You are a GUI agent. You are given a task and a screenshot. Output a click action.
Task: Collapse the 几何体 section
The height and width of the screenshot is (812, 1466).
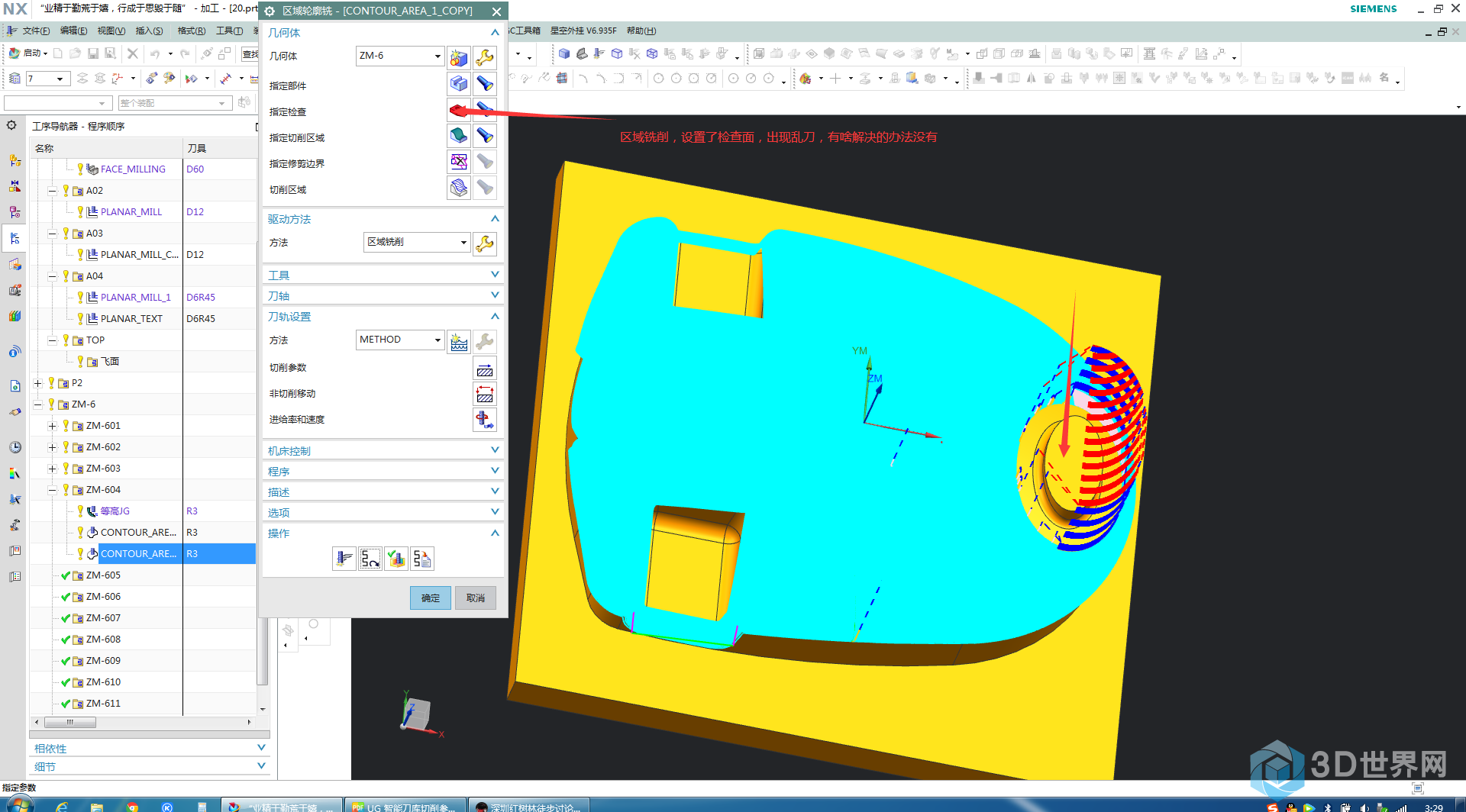[x=383, y=32]
